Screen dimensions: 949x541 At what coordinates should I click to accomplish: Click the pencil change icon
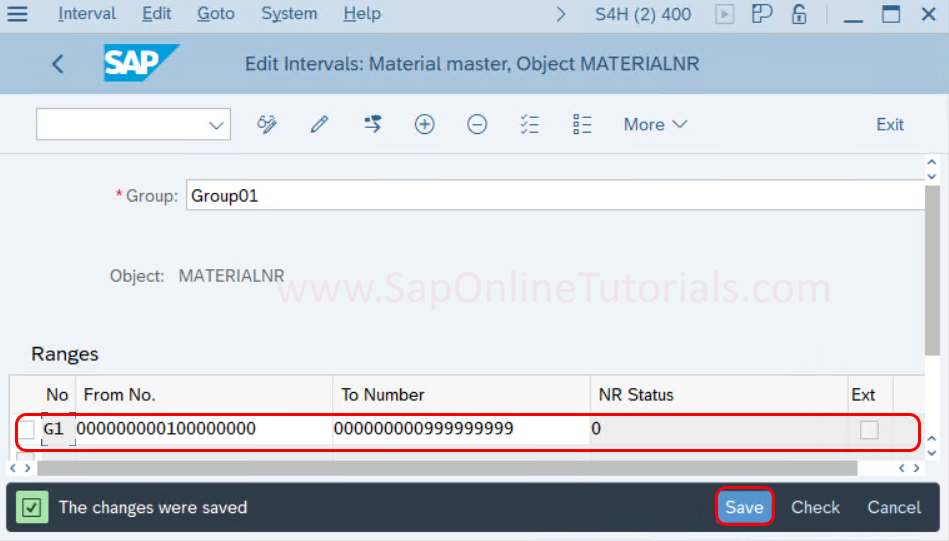click(x=319, y=124)
